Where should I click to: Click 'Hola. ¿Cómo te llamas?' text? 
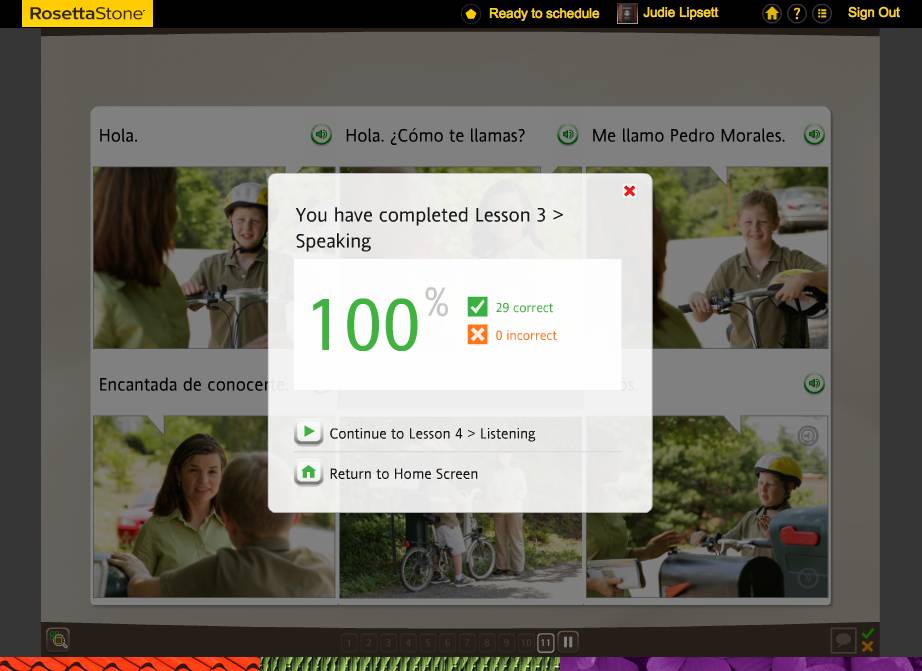tap(435, 136)
